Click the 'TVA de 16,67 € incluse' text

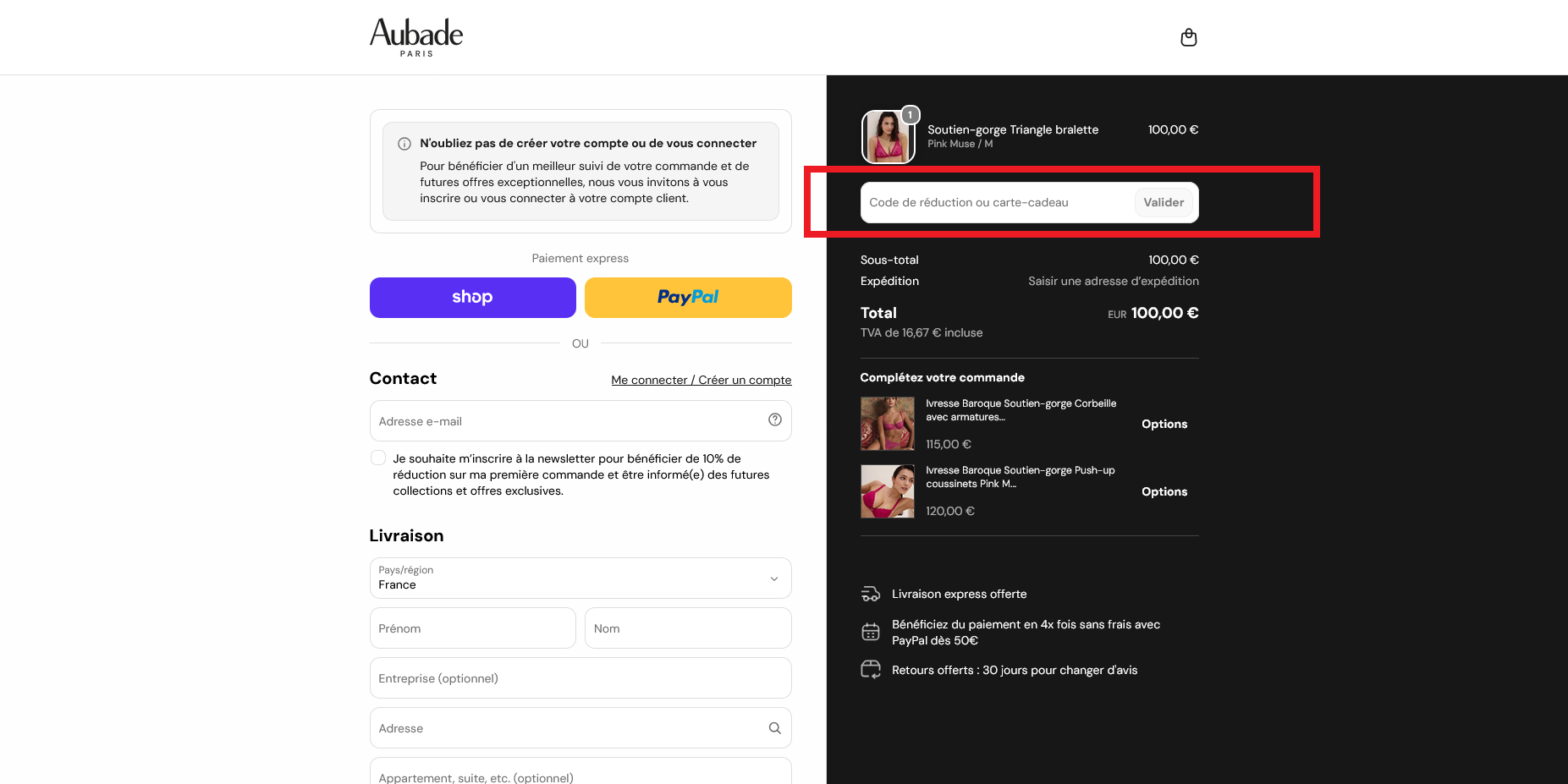[922, 332]
